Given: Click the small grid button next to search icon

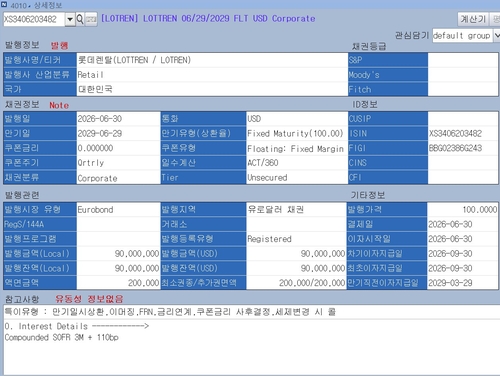Looking at the screenshot, I should [91, 19].
